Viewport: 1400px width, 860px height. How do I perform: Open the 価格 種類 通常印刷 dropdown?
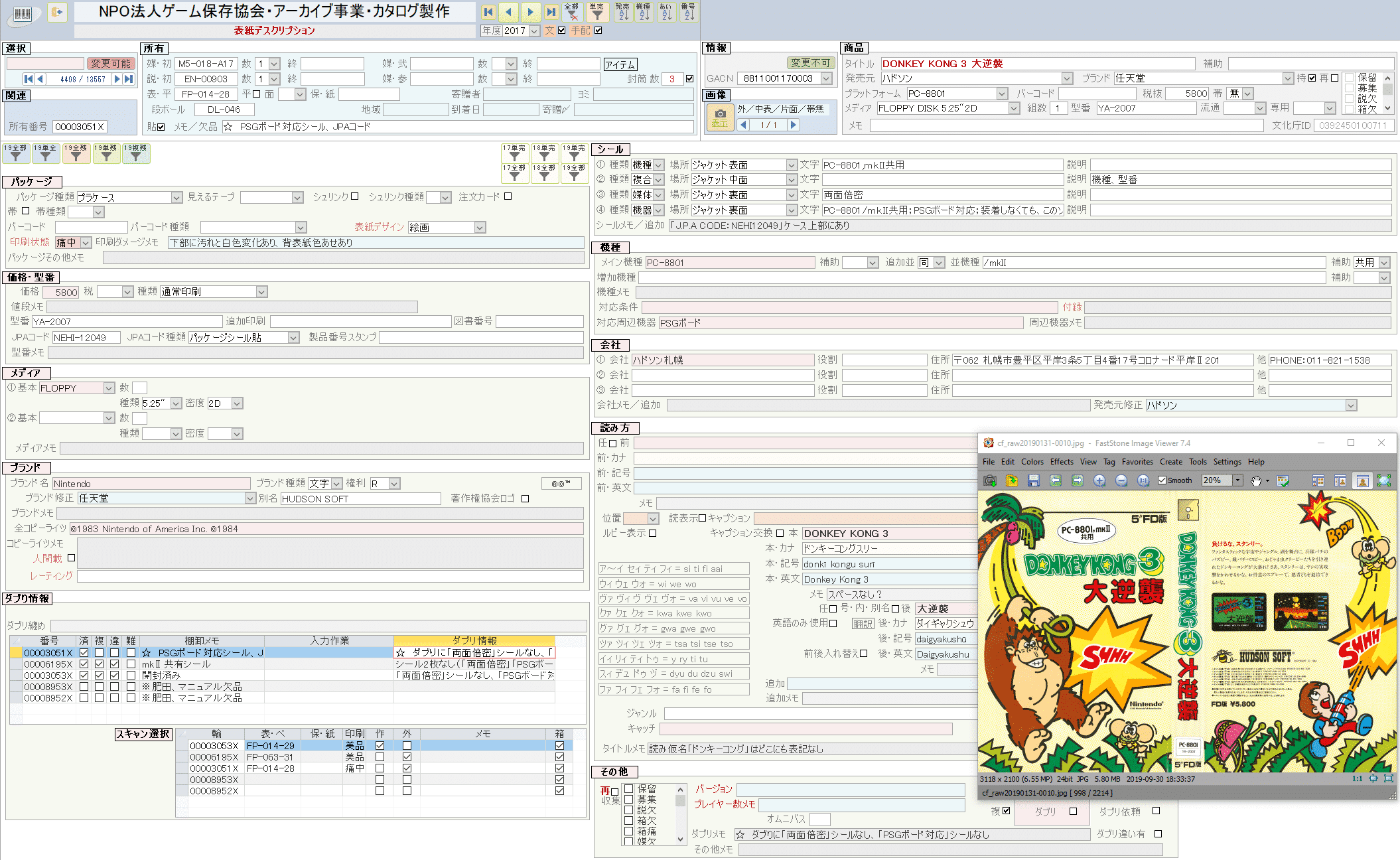pos(261,292)
